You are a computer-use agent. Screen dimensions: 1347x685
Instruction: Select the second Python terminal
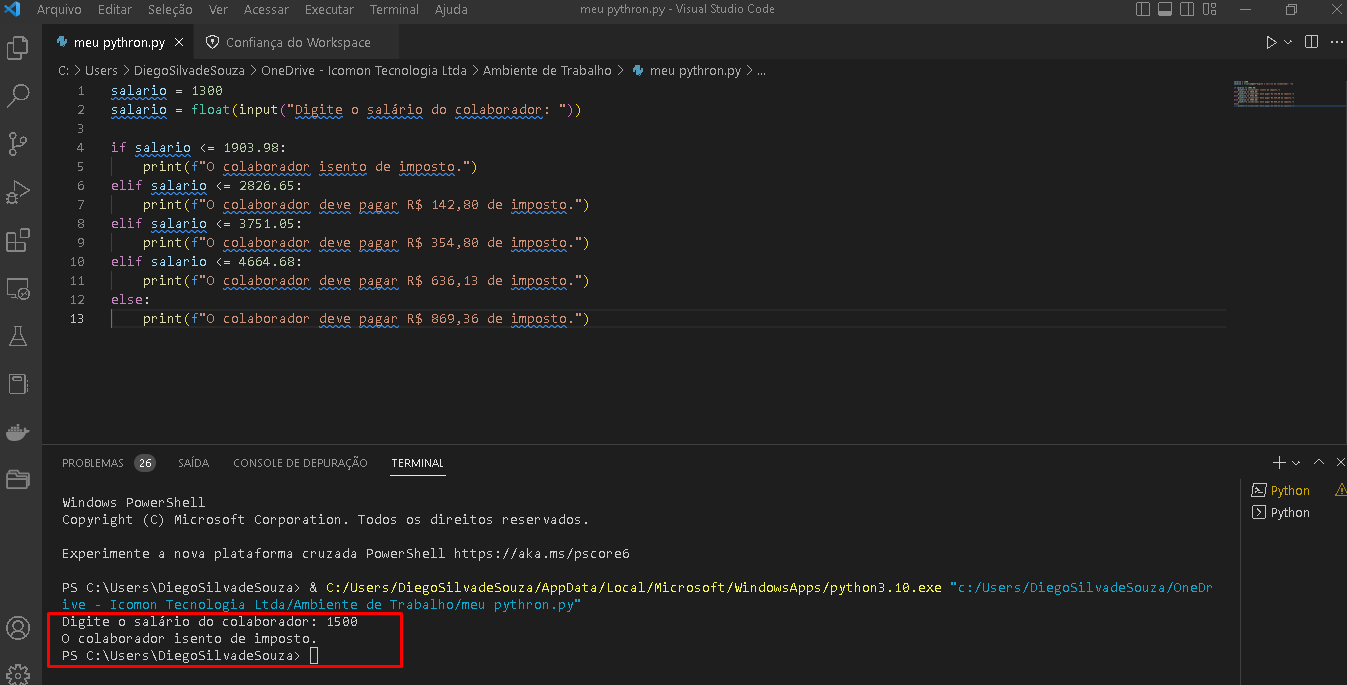click(x=1287, y=512)
